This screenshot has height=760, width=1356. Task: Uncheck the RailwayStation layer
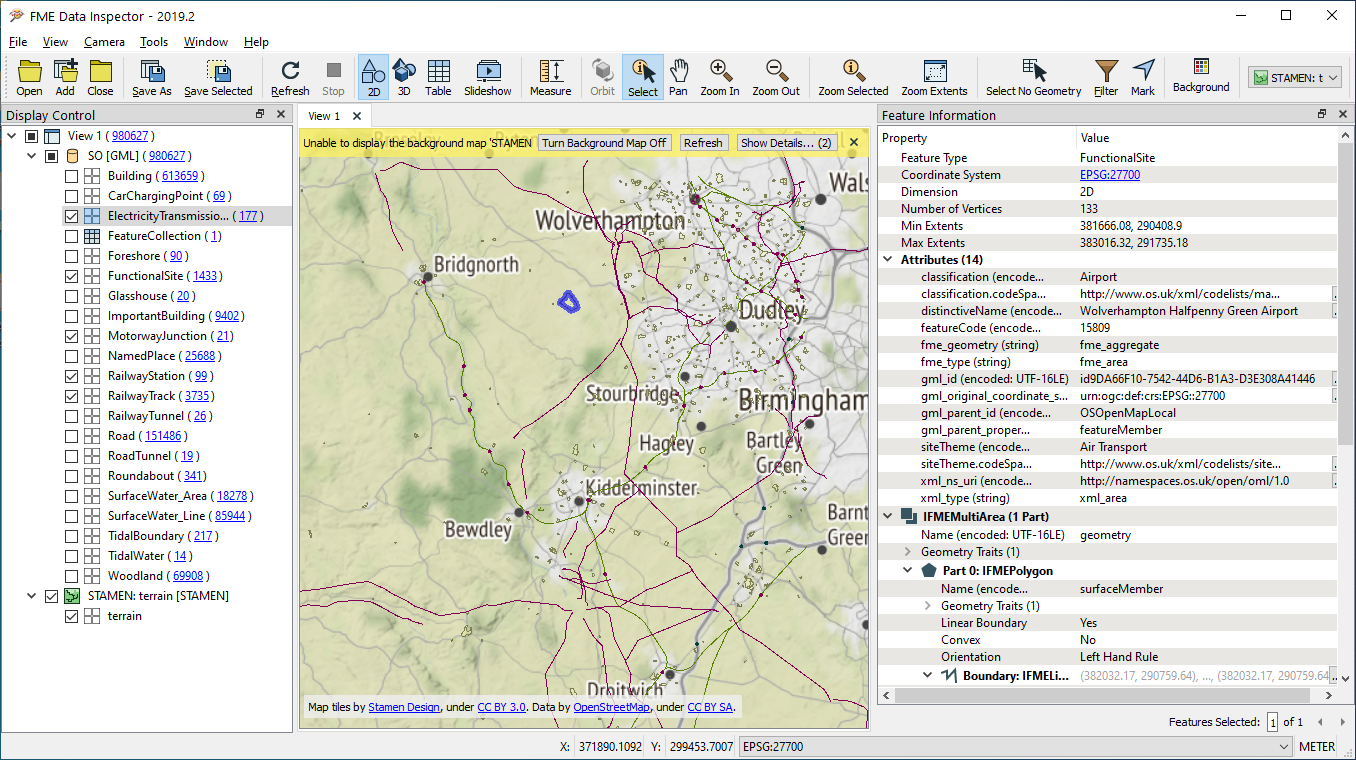pyautogui.click(x=71, y=376)
